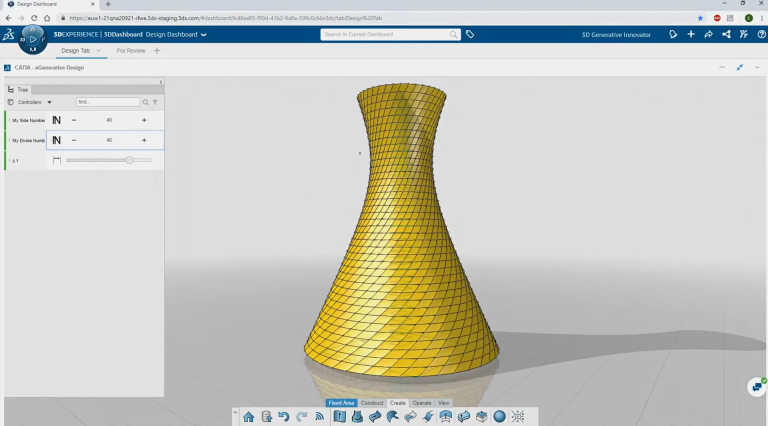The height and width of the screenshot is (426, 768).
Task: Decrease My Divide Number with minus button
Action: (74, 140)
